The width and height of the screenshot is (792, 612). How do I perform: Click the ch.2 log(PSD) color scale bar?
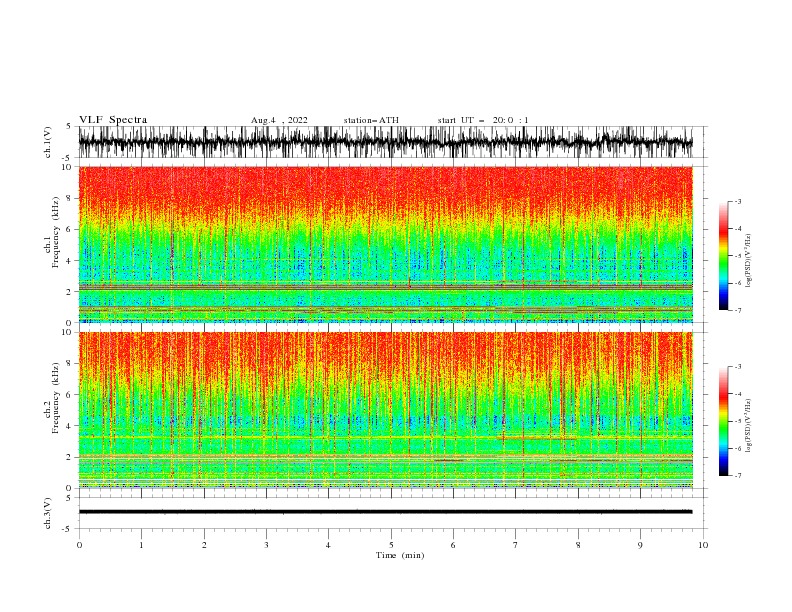click(723, 421)
